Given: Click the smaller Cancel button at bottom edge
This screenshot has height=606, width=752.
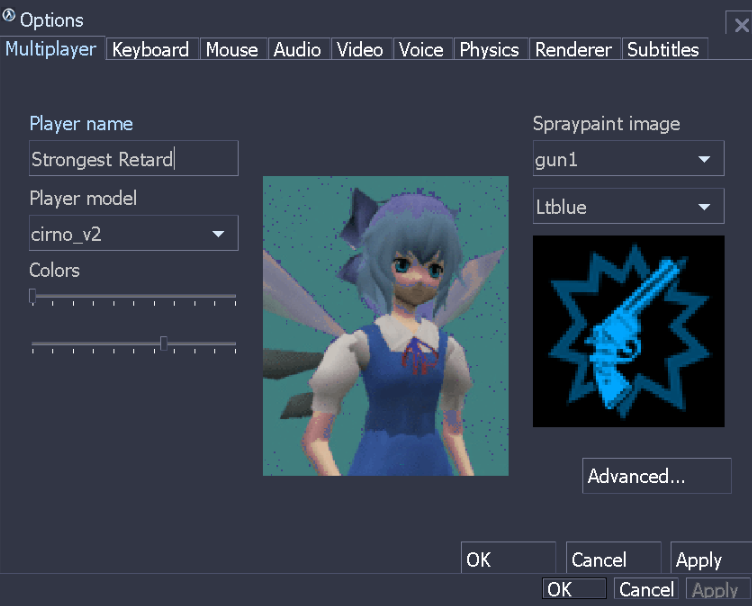Looking at the screenshot, I should (x=646, y=589).
